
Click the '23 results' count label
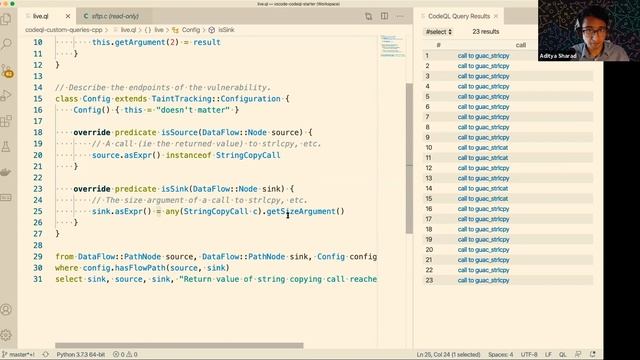[x=486, y=31]
